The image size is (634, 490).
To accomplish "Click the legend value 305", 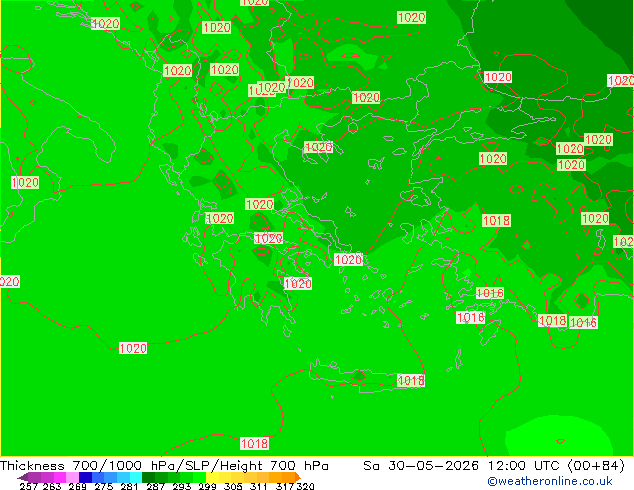I will pos(233,486).
